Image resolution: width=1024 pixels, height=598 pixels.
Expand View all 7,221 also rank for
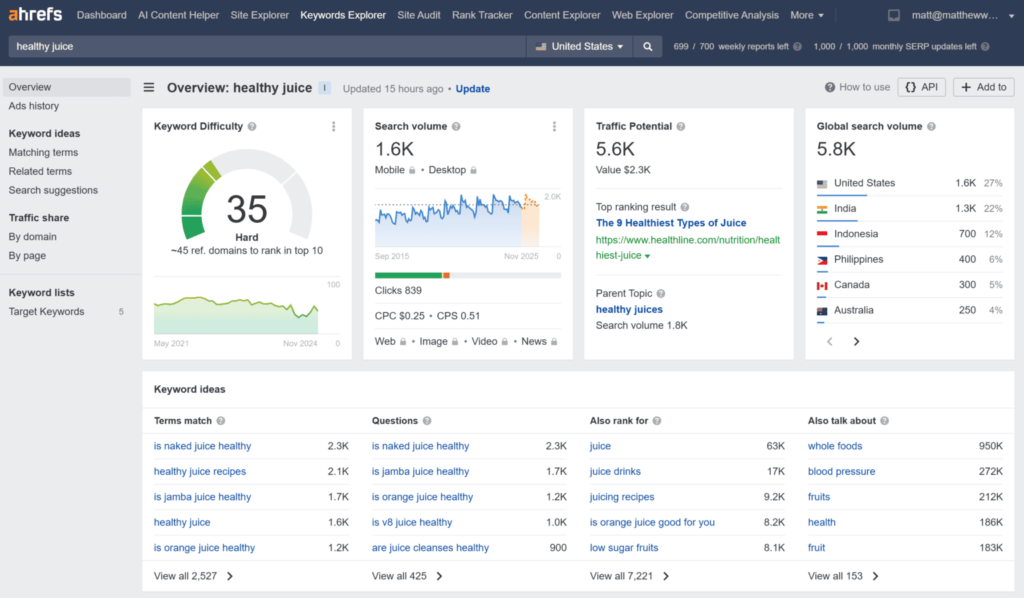630,576
